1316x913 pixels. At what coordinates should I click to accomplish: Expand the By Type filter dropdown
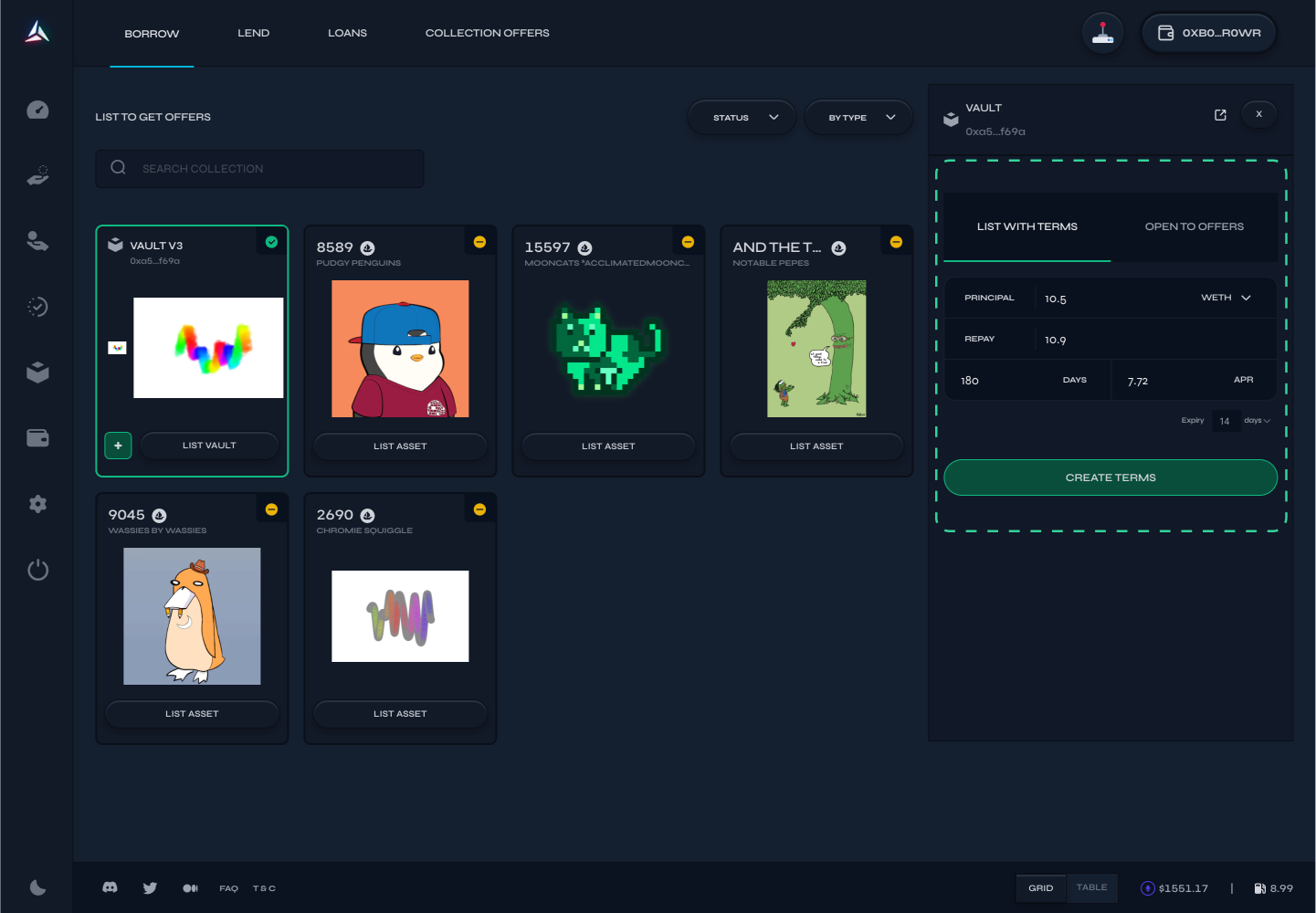pyautogui.click(x=858, y=118)
